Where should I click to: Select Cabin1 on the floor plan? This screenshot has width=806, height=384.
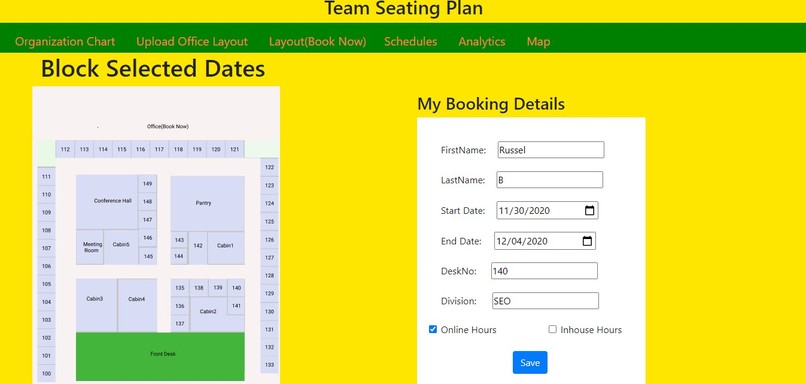click(x=226, y=248)
